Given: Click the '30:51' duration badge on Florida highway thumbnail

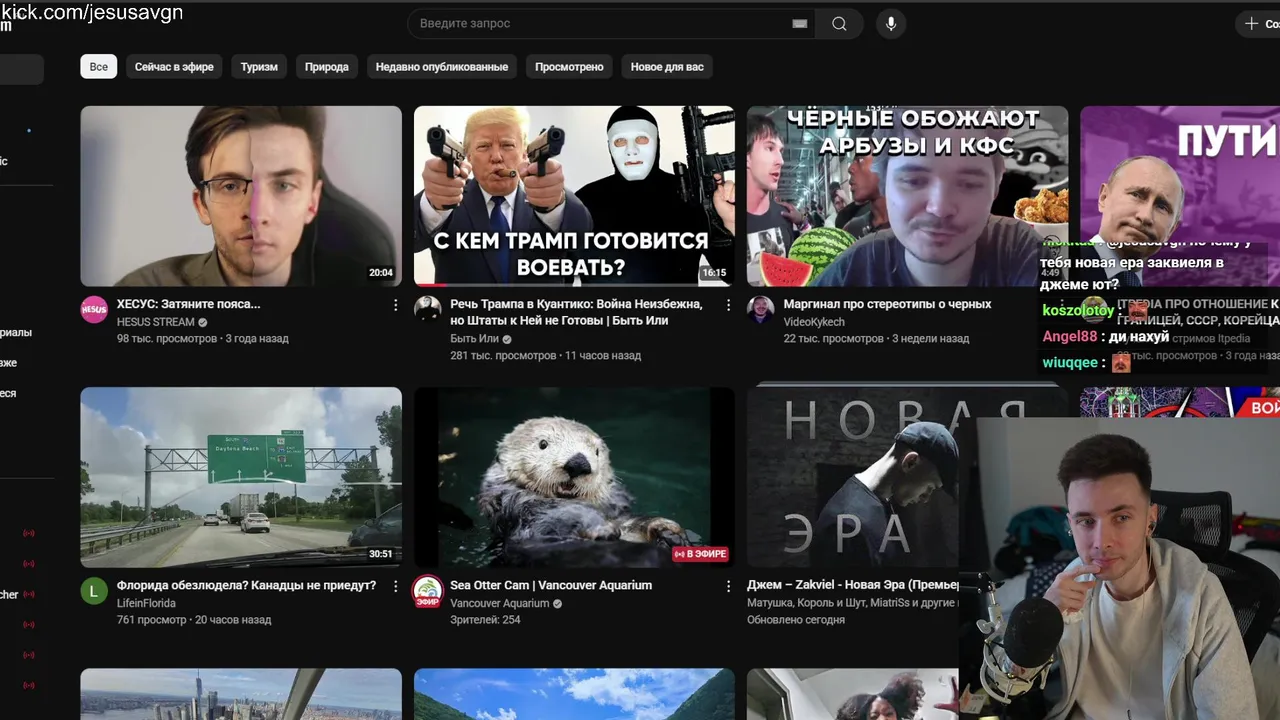Looking at the screenshot, I should point(381,553).
